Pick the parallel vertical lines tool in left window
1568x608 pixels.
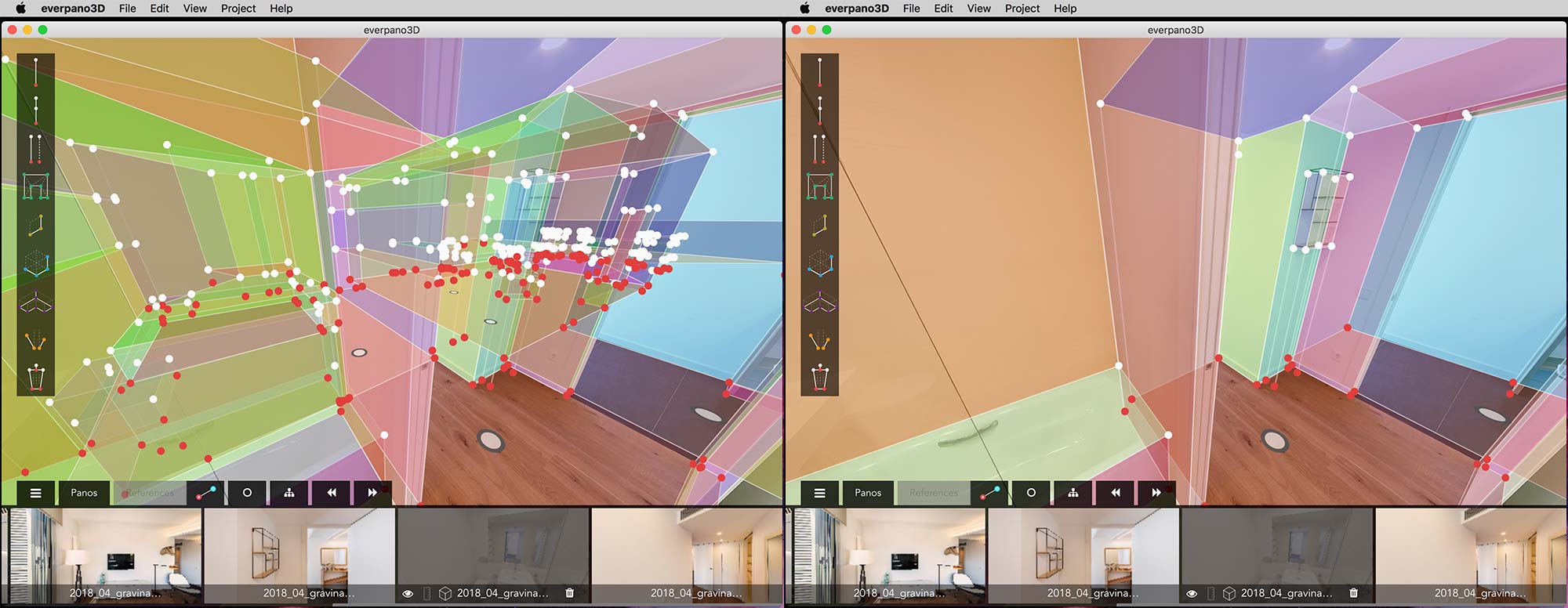click(x=36, y=148)
